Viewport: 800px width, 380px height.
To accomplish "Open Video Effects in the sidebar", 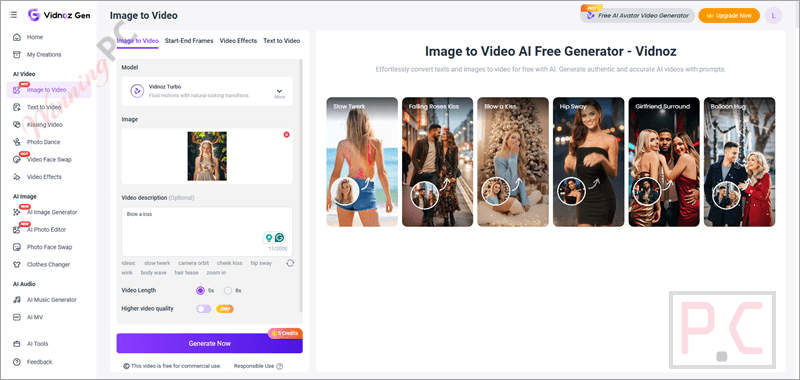I will tap(44, 177).
